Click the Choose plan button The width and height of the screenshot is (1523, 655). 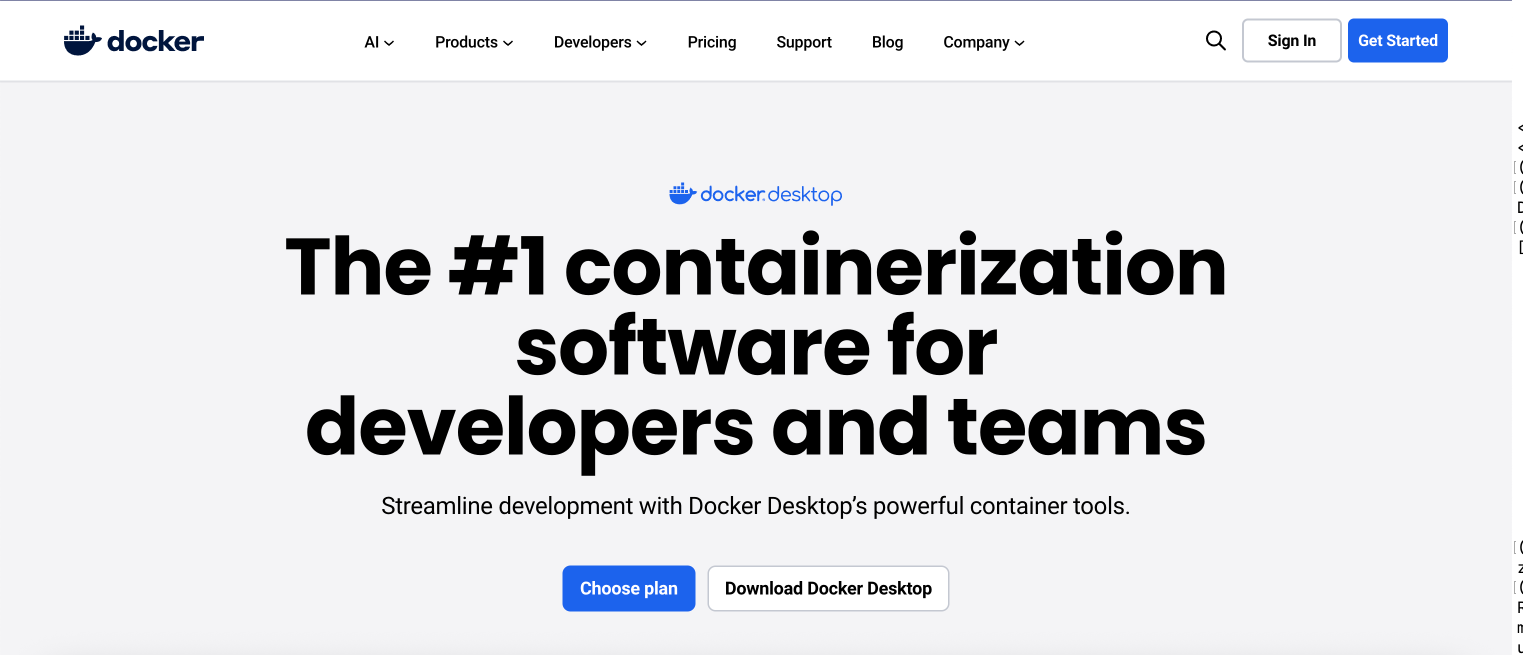click(x=628, y=588)
